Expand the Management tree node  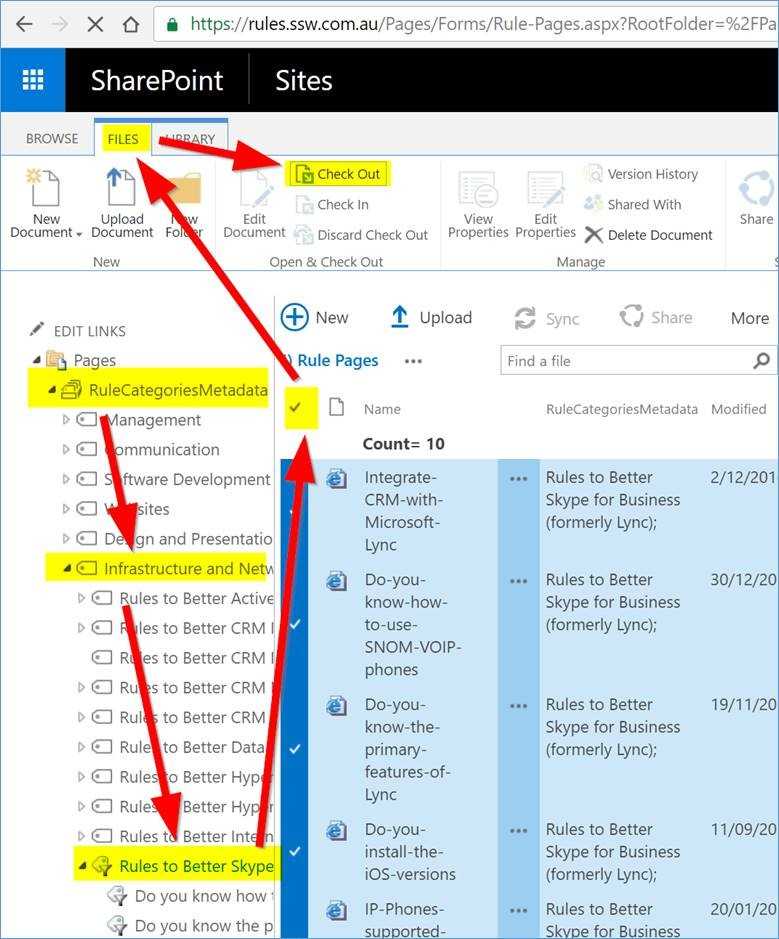(67, 420)
